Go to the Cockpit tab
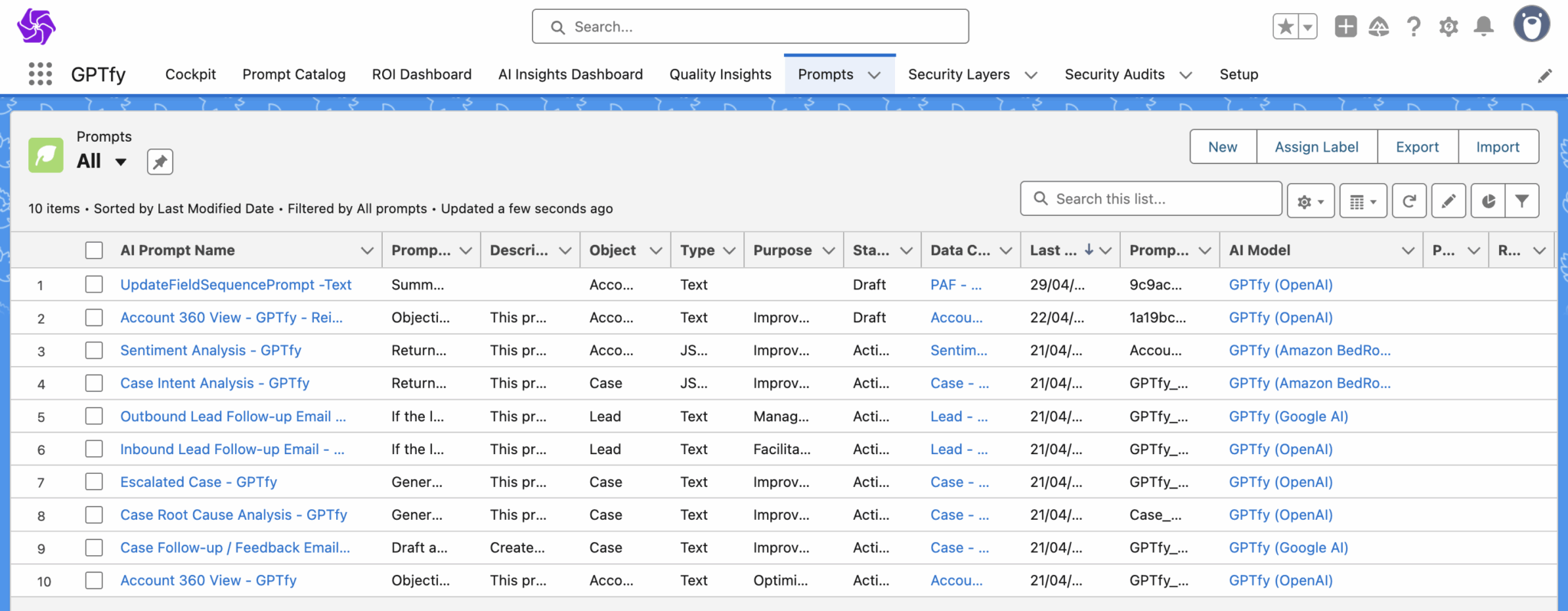1568x611 pixels. pyautogui.click(x=191, y=74)
